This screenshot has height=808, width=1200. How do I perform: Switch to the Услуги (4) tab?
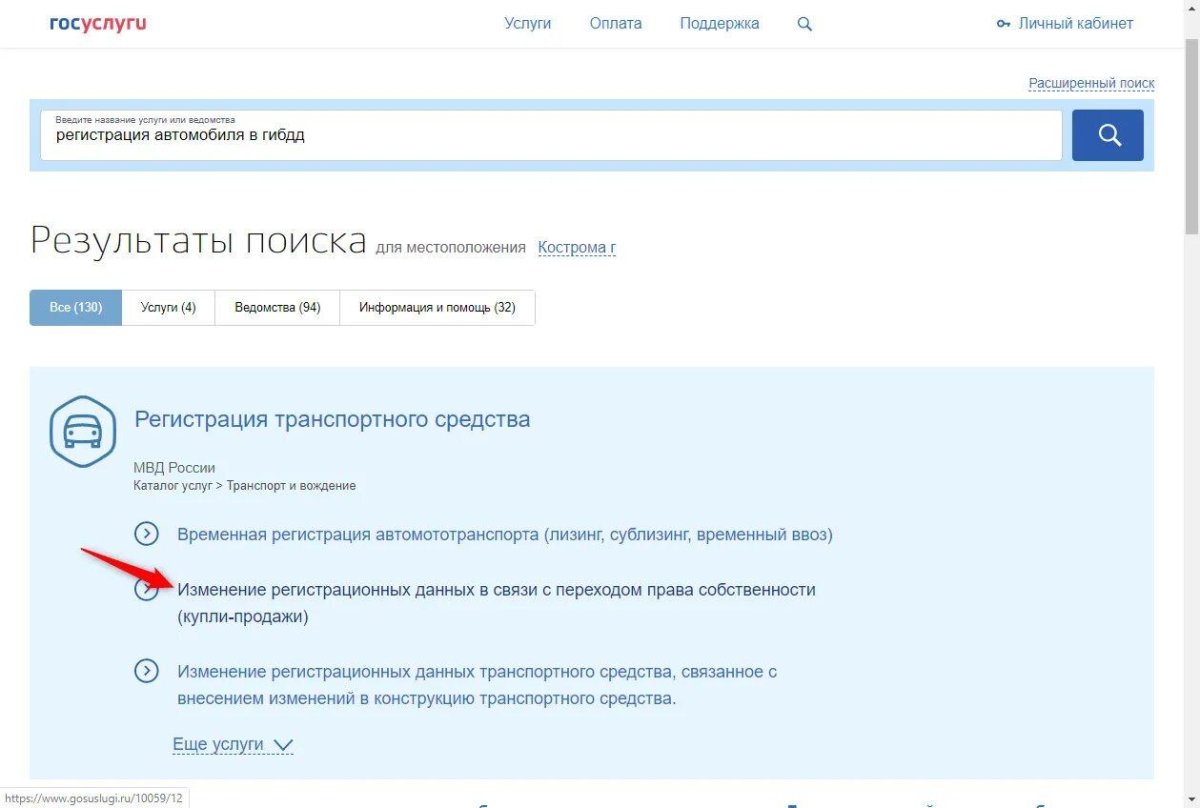point(168,307)
